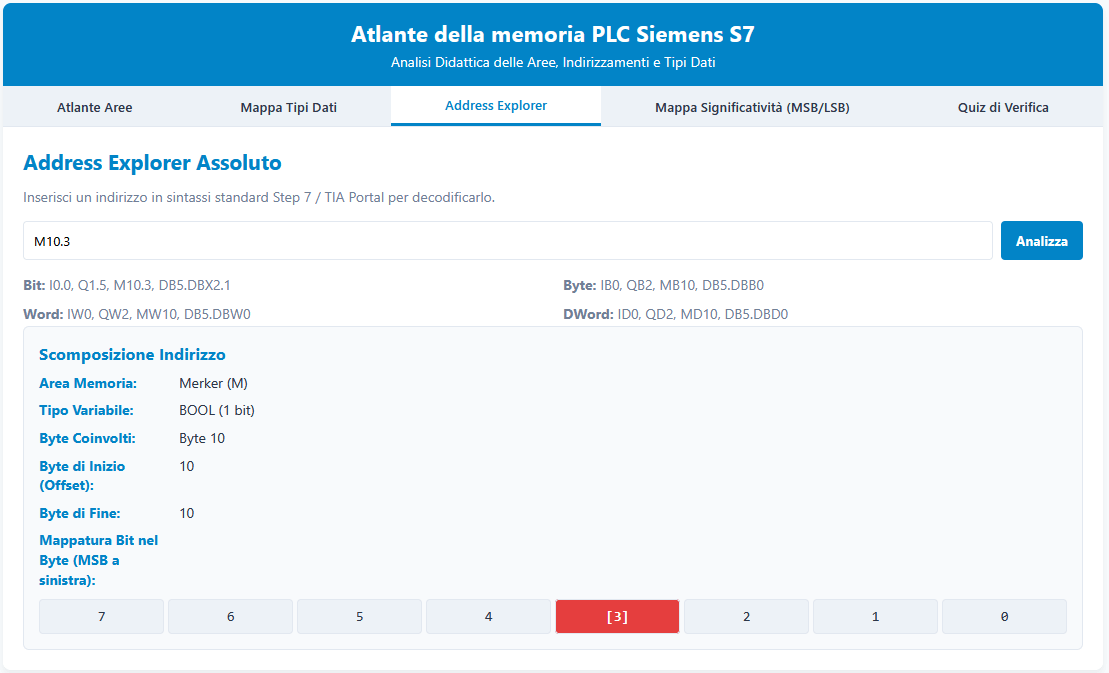Click bit 5 cell in byte map
This screenshot has height=673, width=1109.
(x=359, y=616)
